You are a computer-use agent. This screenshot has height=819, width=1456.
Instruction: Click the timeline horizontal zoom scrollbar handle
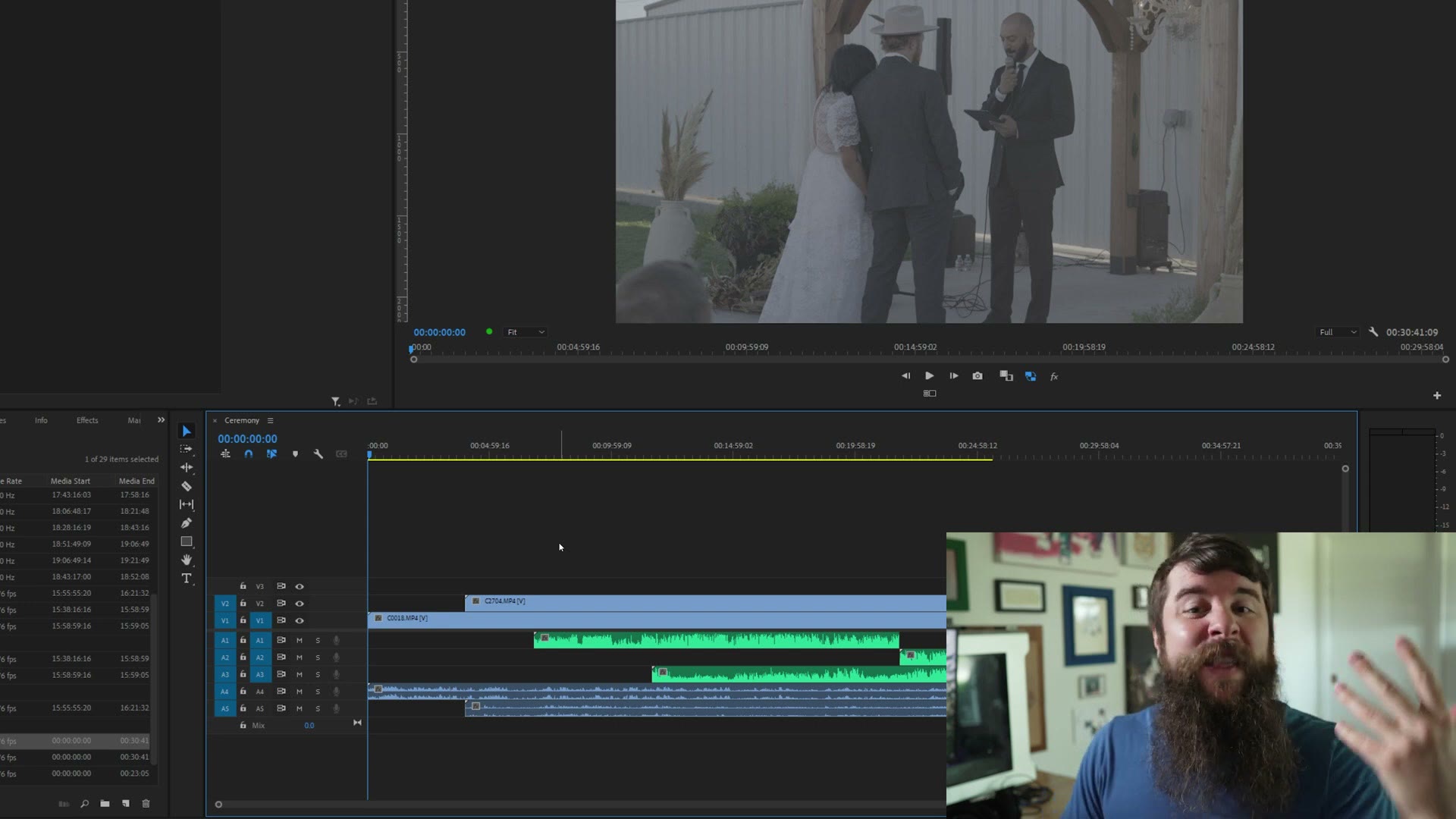pos(218,805)
